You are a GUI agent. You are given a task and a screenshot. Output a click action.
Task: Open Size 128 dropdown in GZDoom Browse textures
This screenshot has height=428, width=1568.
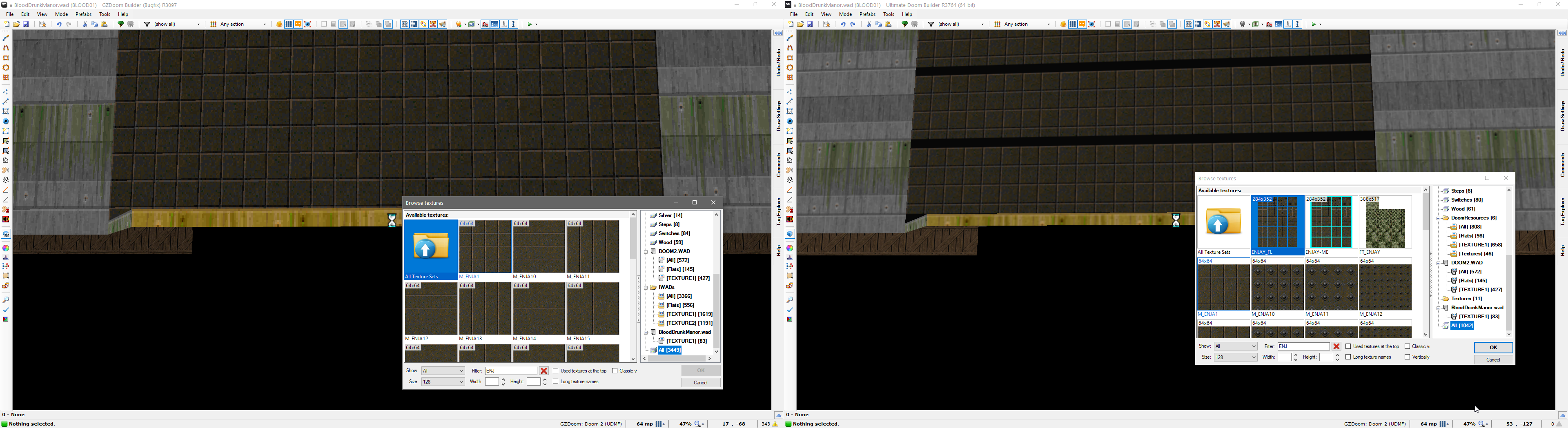(x=443, y=382)
